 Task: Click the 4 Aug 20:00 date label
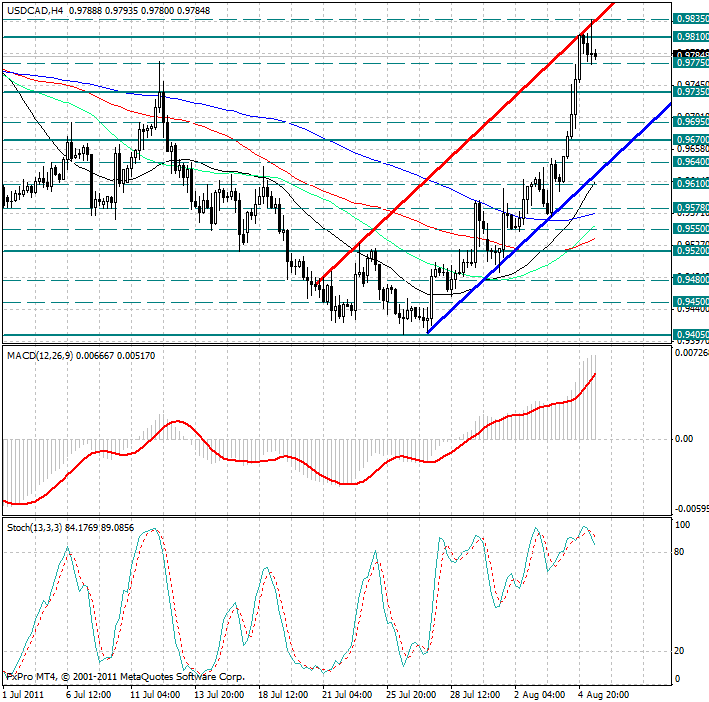(604, 694)
